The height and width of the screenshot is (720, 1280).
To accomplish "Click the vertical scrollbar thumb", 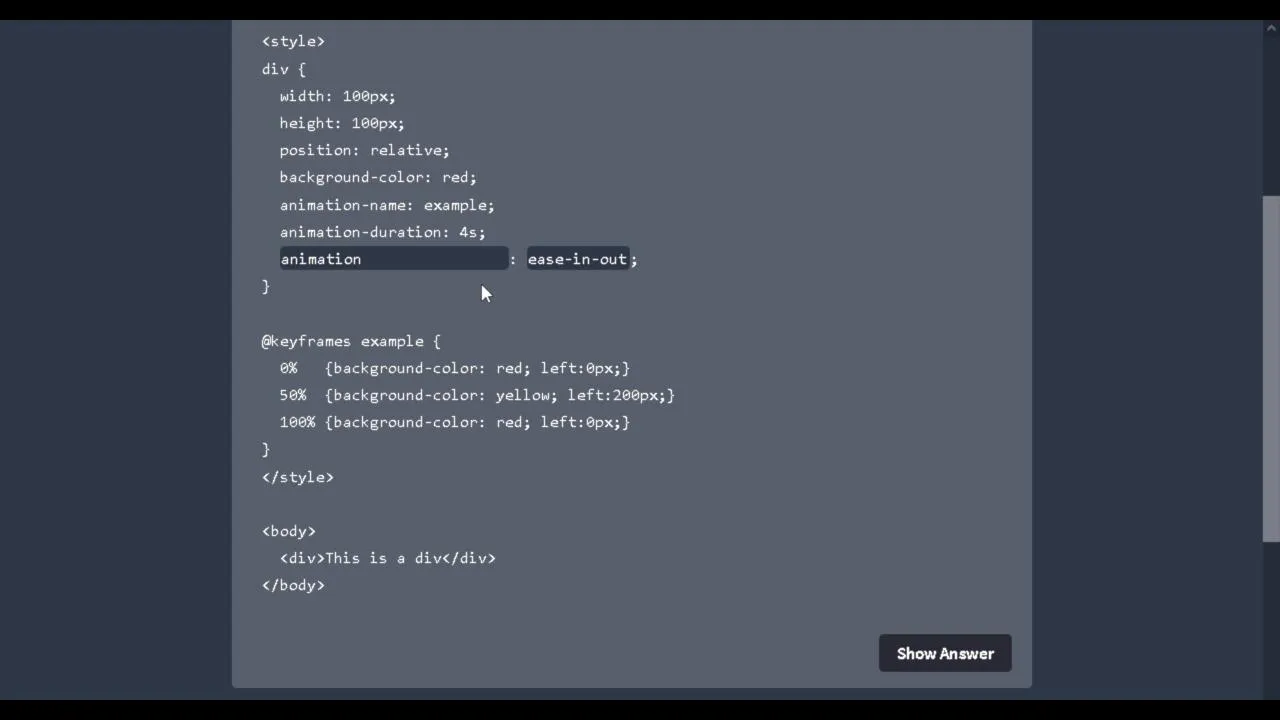I will (1271, 368).
